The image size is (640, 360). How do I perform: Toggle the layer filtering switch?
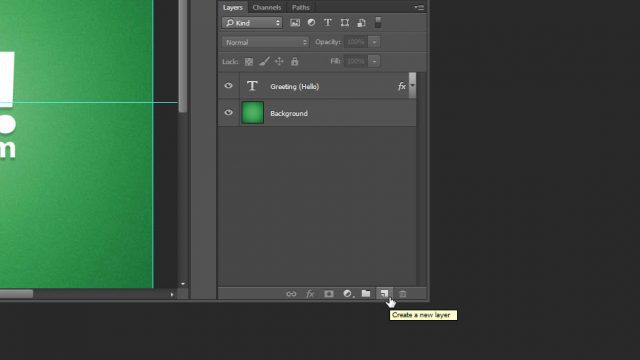(x=378, y=22)
